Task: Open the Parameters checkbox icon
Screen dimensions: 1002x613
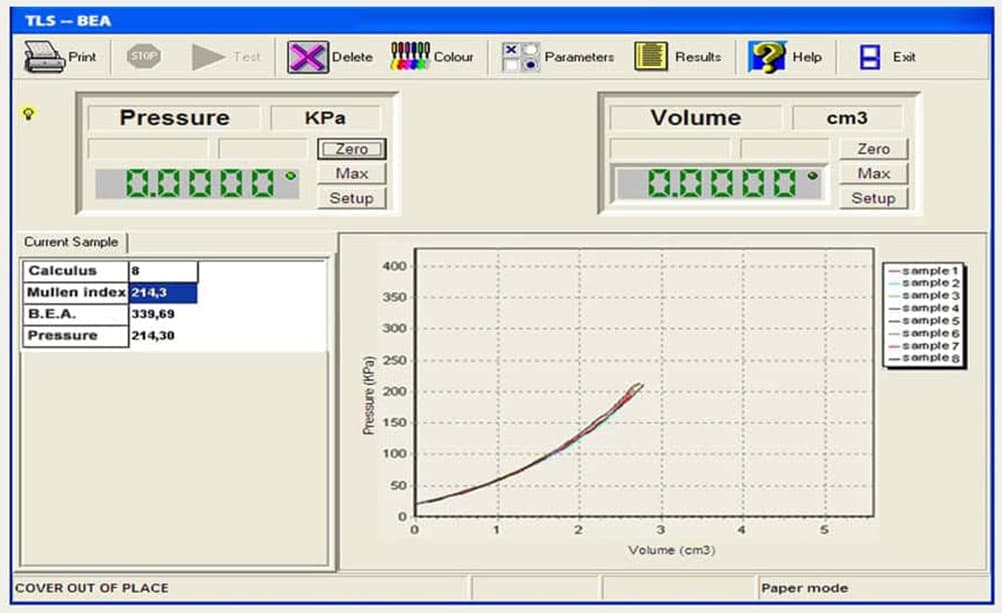Action: point(520,57)
